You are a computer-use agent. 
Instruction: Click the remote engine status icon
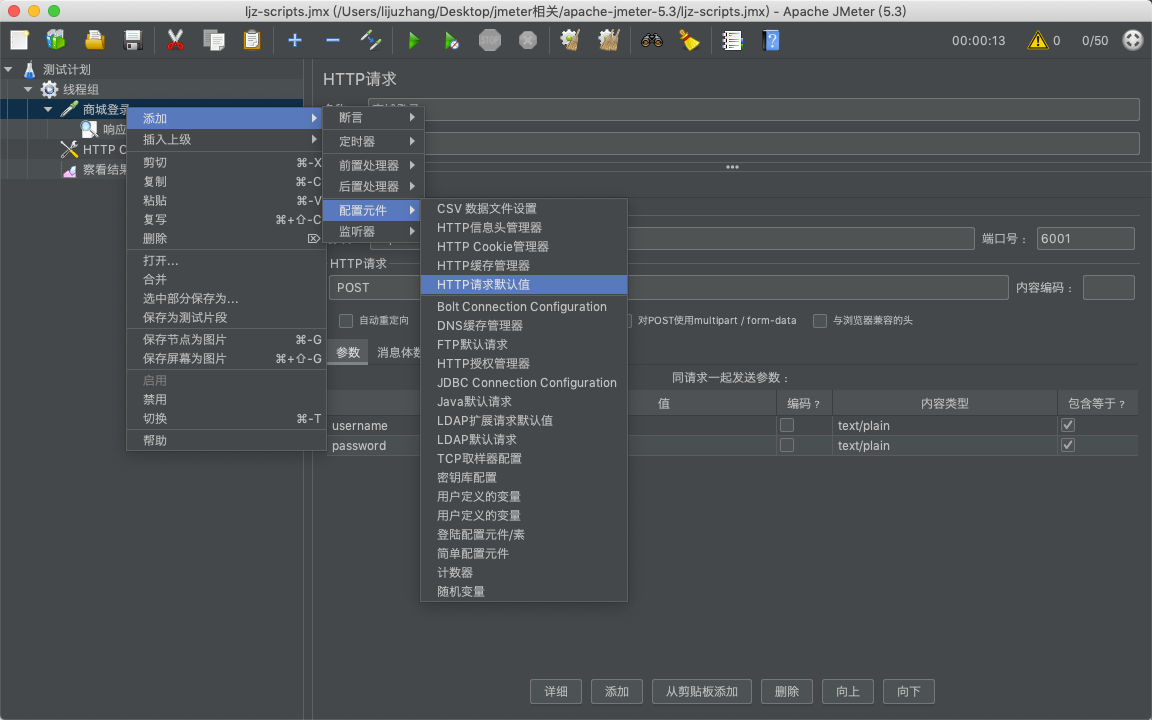click(1133, 40)
